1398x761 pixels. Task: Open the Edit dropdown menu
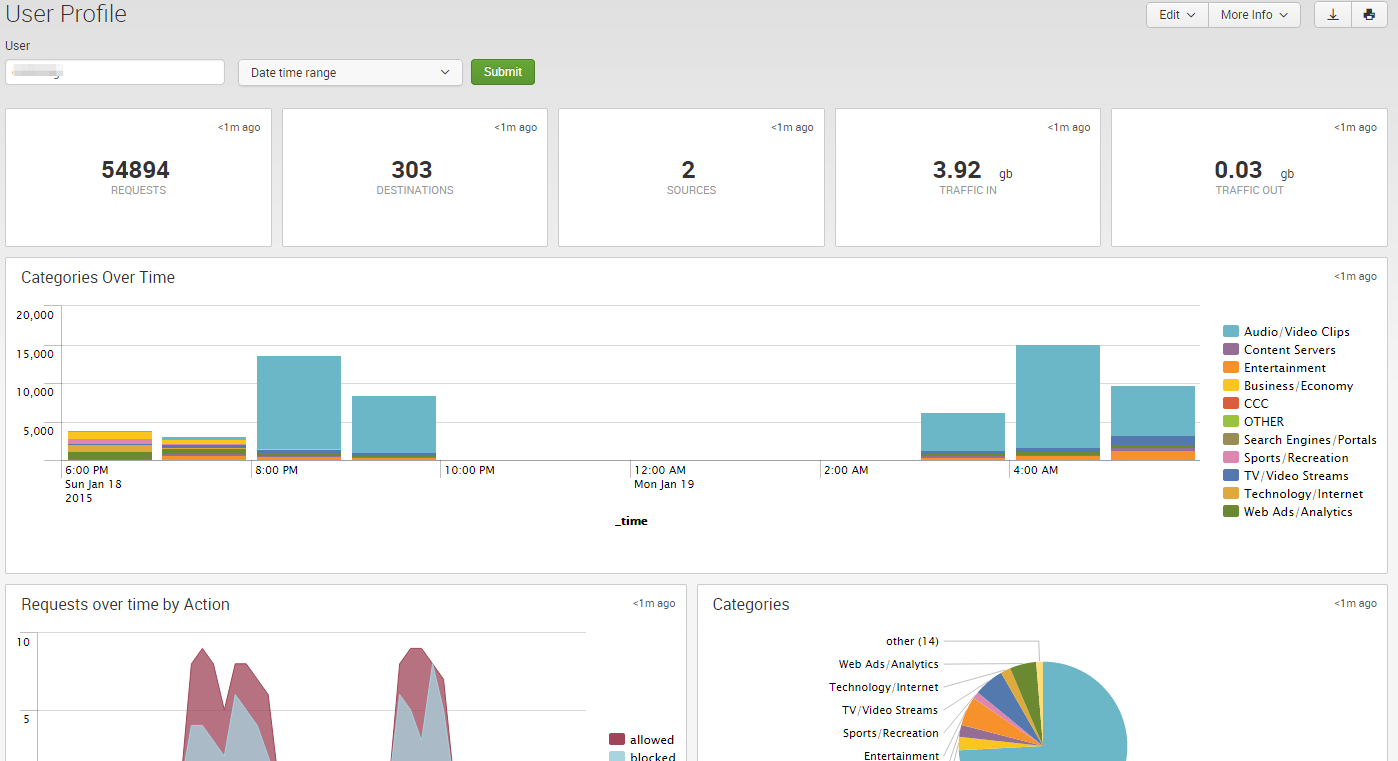pos(1177,15)
